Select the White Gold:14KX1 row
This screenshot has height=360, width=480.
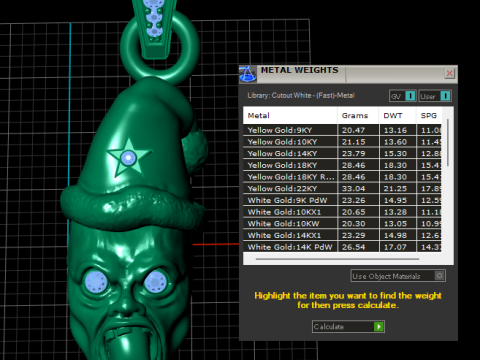coord(342,235)
